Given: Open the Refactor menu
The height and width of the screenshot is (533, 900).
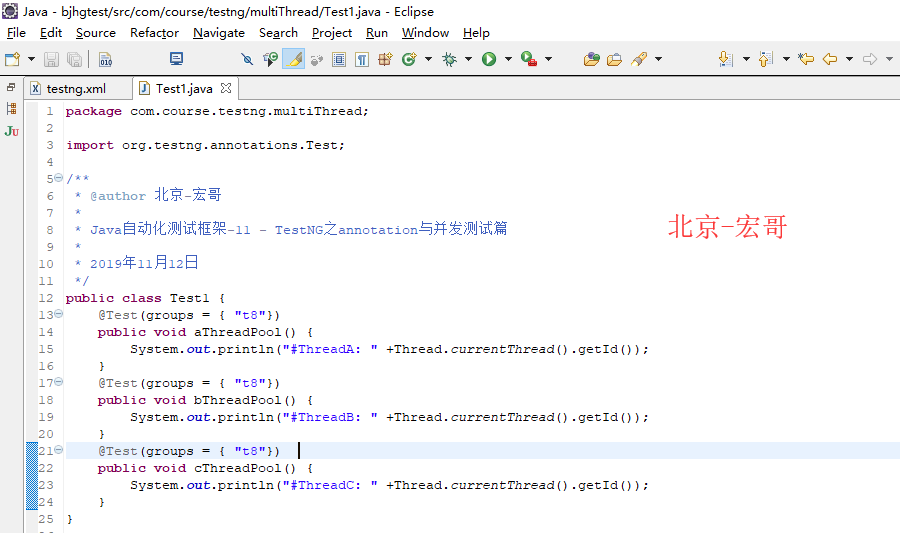Looking at the screenshot, I should [154, 33].
